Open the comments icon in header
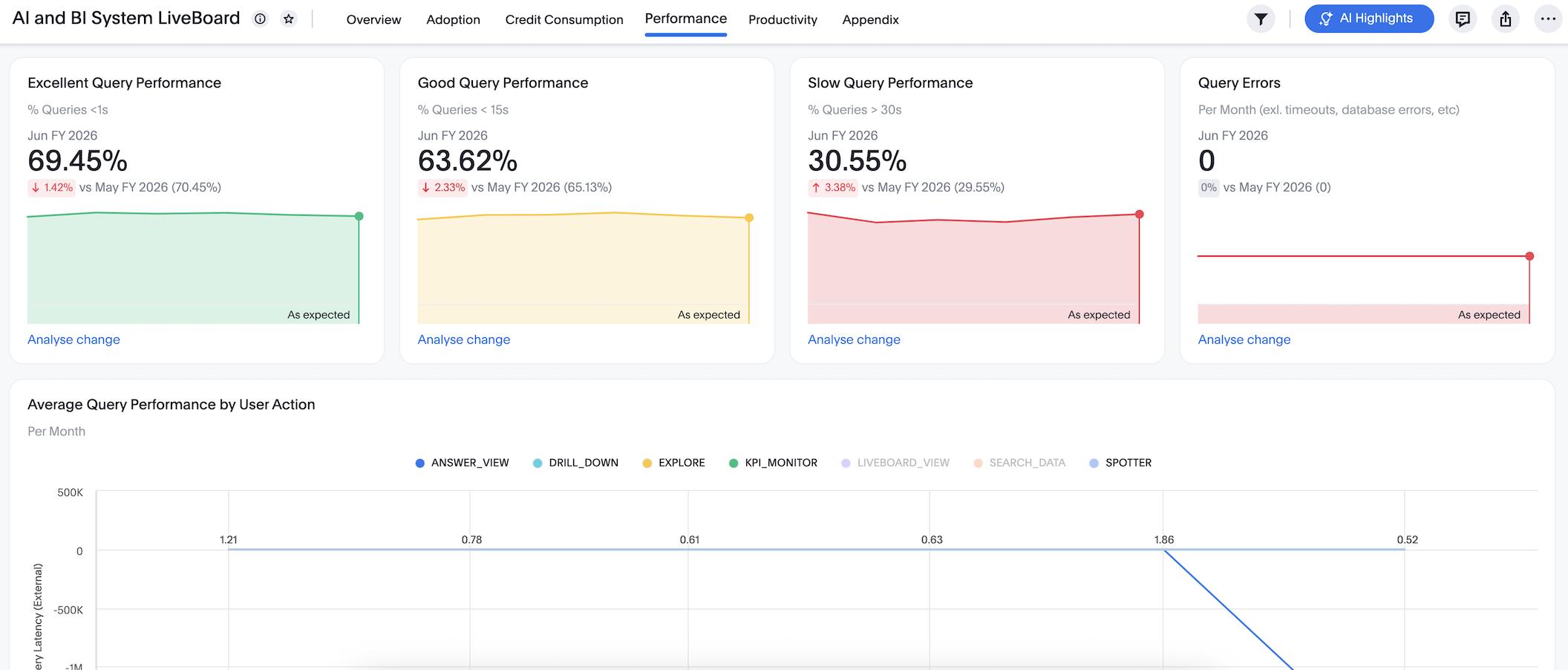This screenshot has width=1568, height=670. (x=1463, y=19)
